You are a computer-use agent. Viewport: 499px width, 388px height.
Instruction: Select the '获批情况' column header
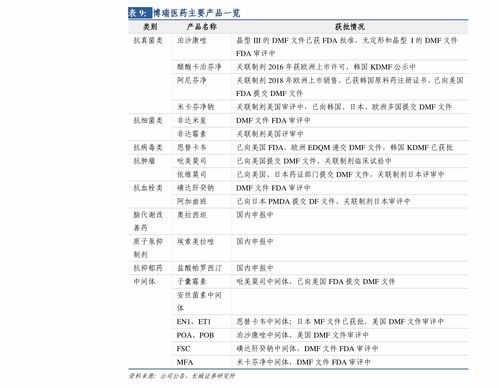[x=350, y=27]
